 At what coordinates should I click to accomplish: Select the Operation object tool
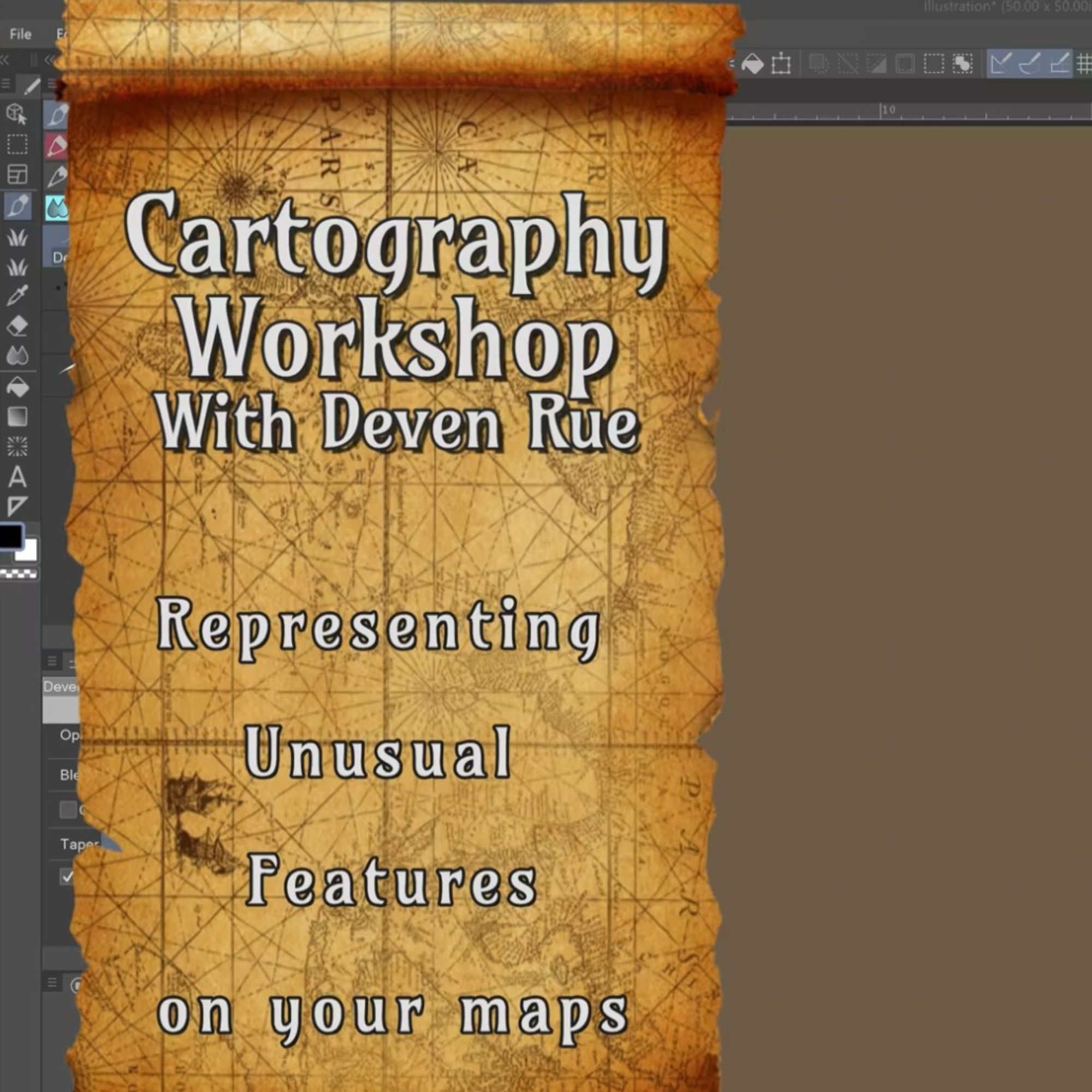(x=17, y=114)
